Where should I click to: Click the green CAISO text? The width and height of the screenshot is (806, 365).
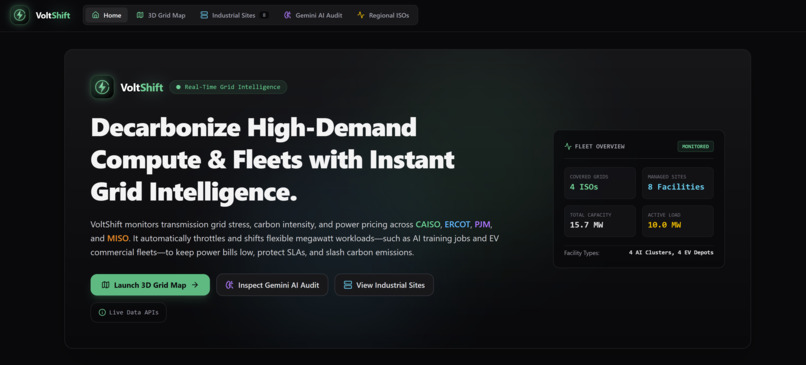pyautogui.click(x=428, y=225)
